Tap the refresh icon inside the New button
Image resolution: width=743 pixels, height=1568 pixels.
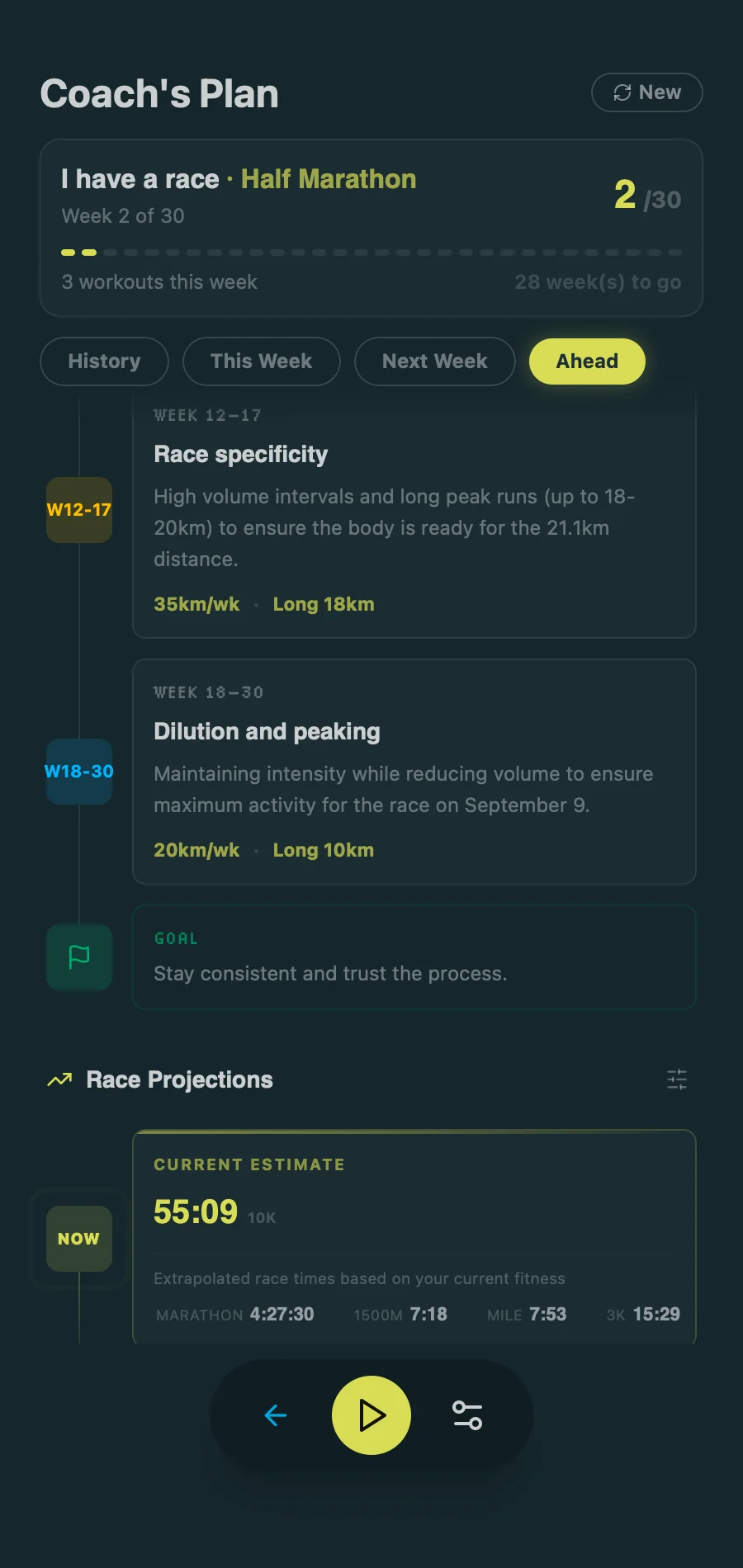622,92
